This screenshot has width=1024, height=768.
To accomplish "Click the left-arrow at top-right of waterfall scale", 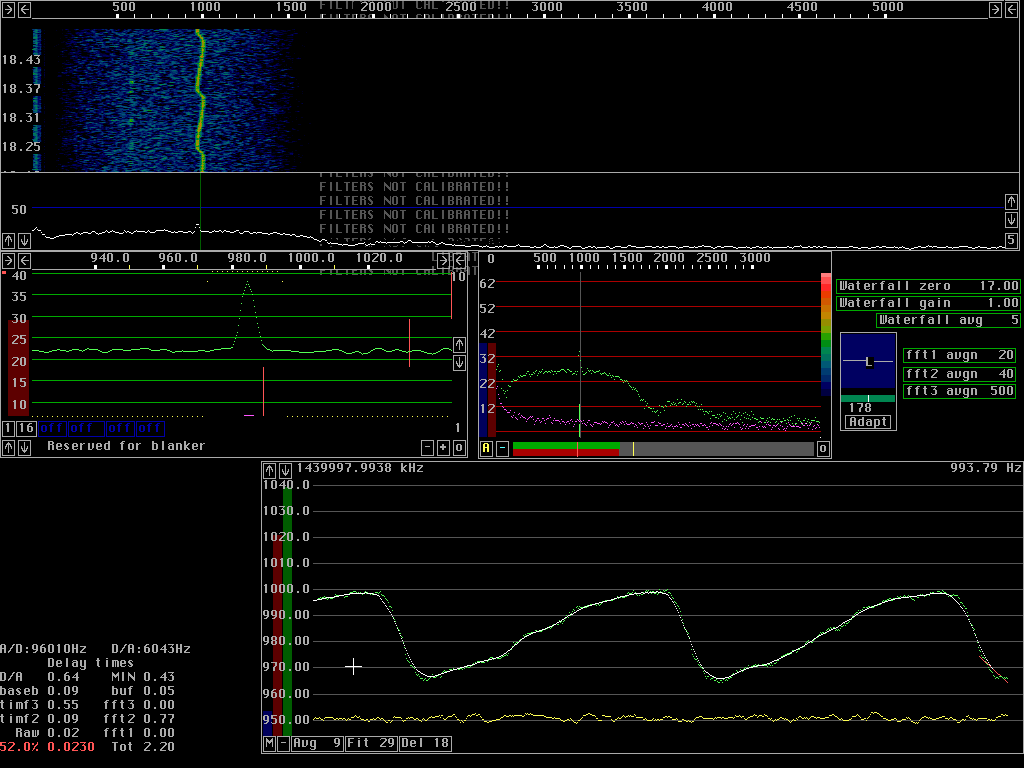I will tap(1011, 9).
